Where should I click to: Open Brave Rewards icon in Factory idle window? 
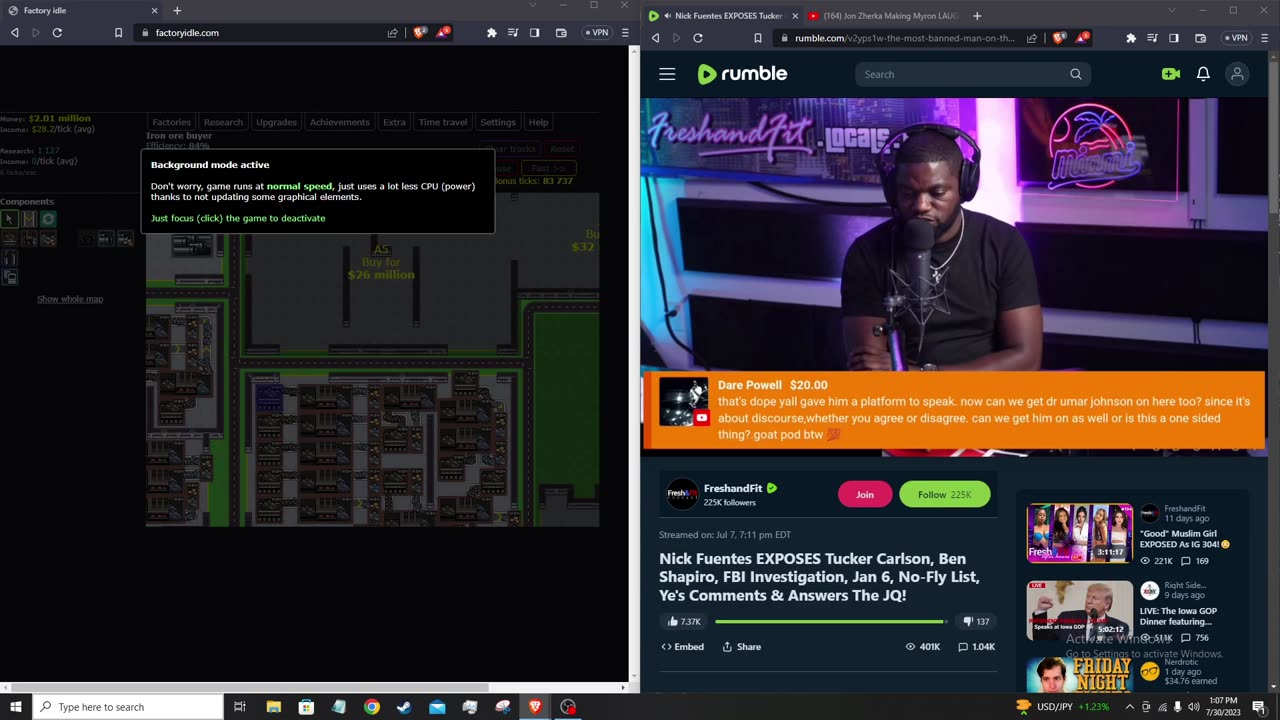[x=443, y=33]
